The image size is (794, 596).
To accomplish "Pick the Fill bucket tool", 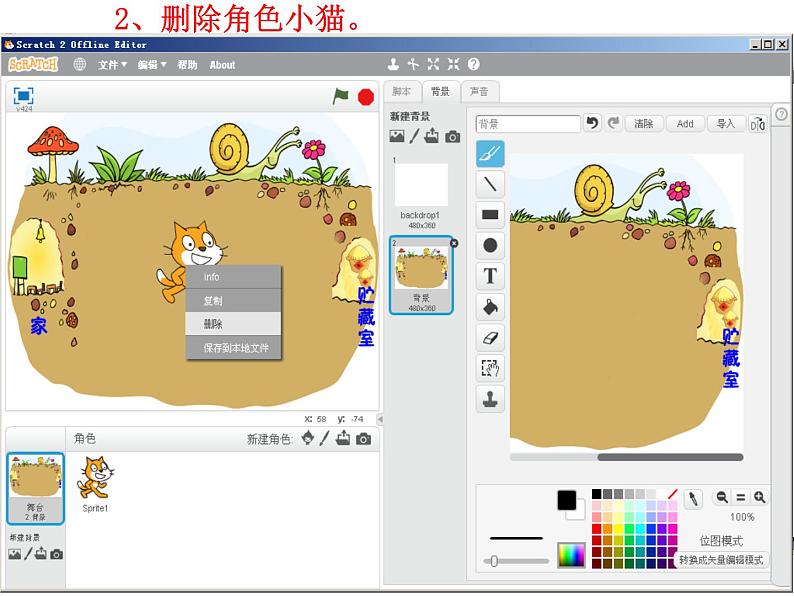I will coord(490,307).
